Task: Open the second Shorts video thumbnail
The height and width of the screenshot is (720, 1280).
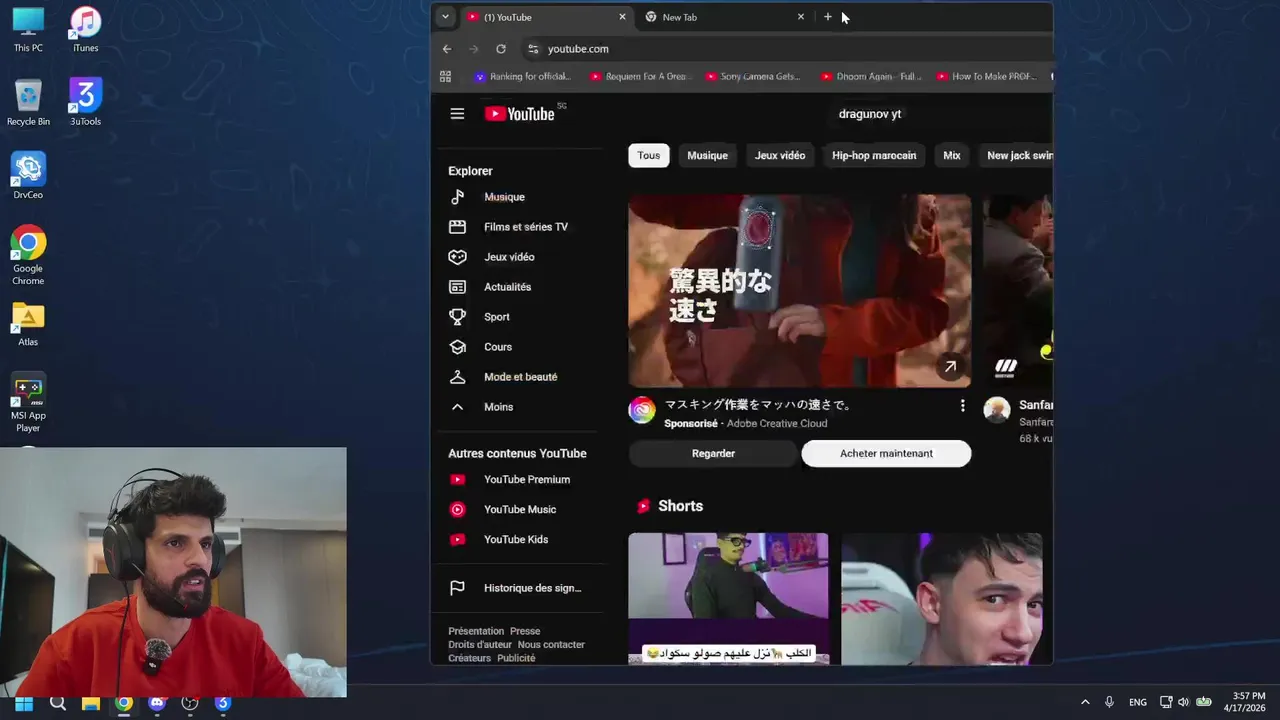Action: tap(941, 598)
